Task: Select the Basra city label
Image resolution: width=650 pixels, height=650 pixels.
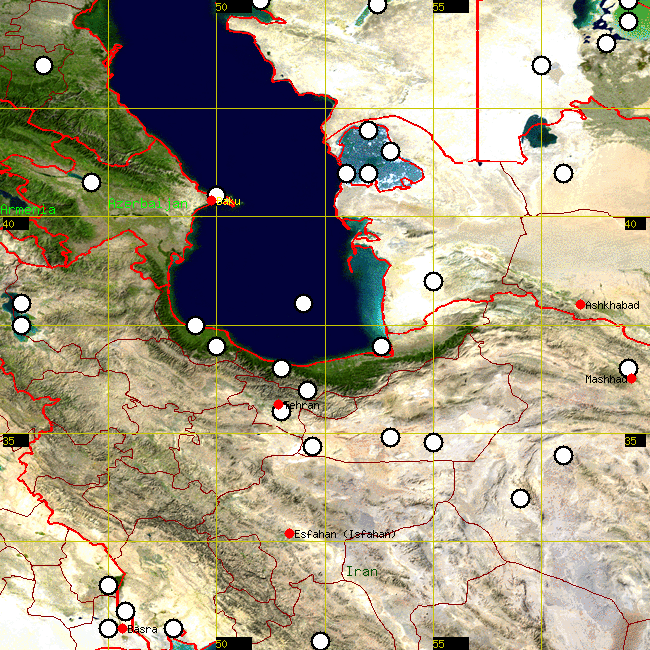Action: pos(143,629)
